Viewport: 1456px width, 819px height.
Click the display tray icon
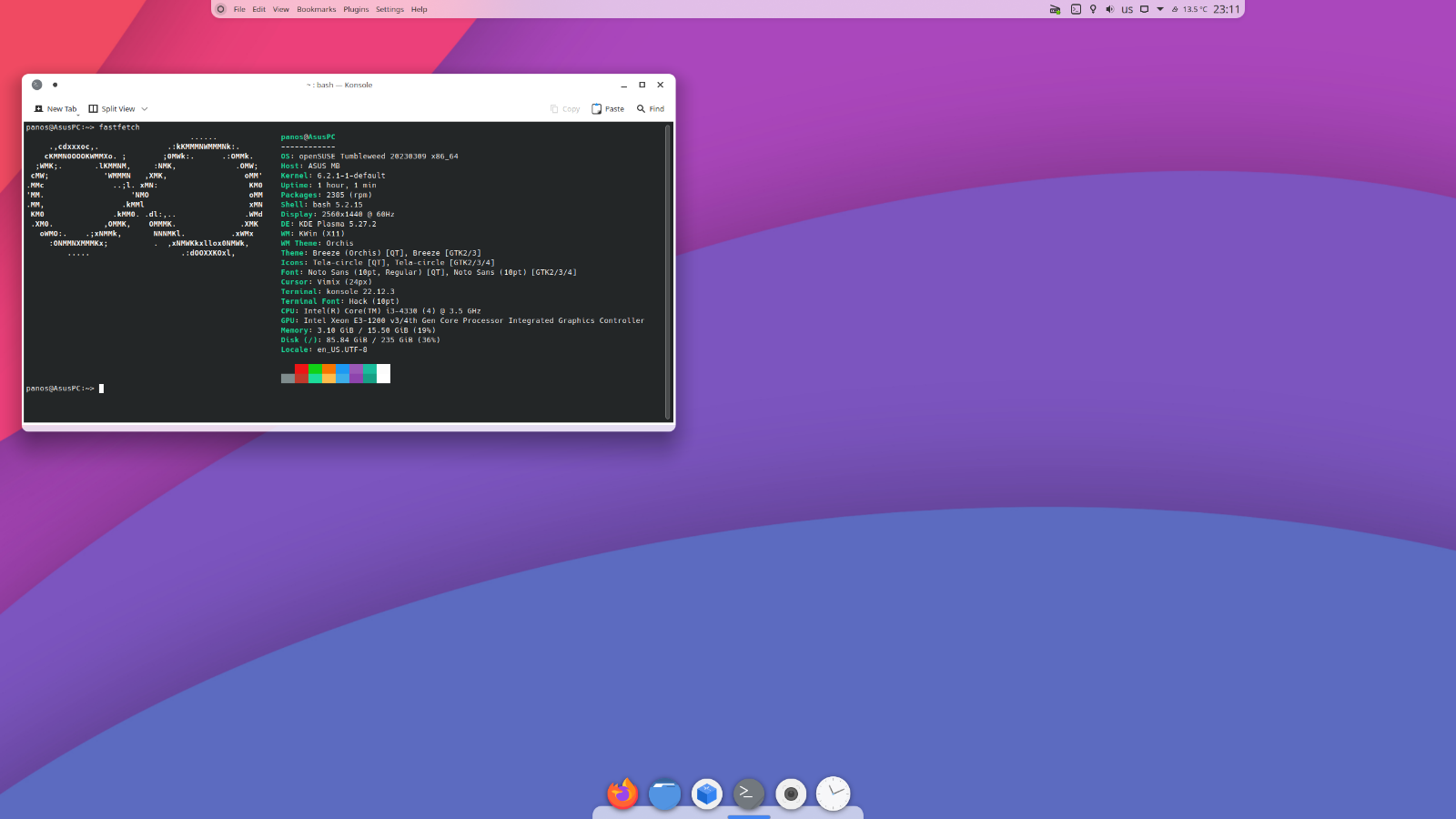[x=1145, y=9]
